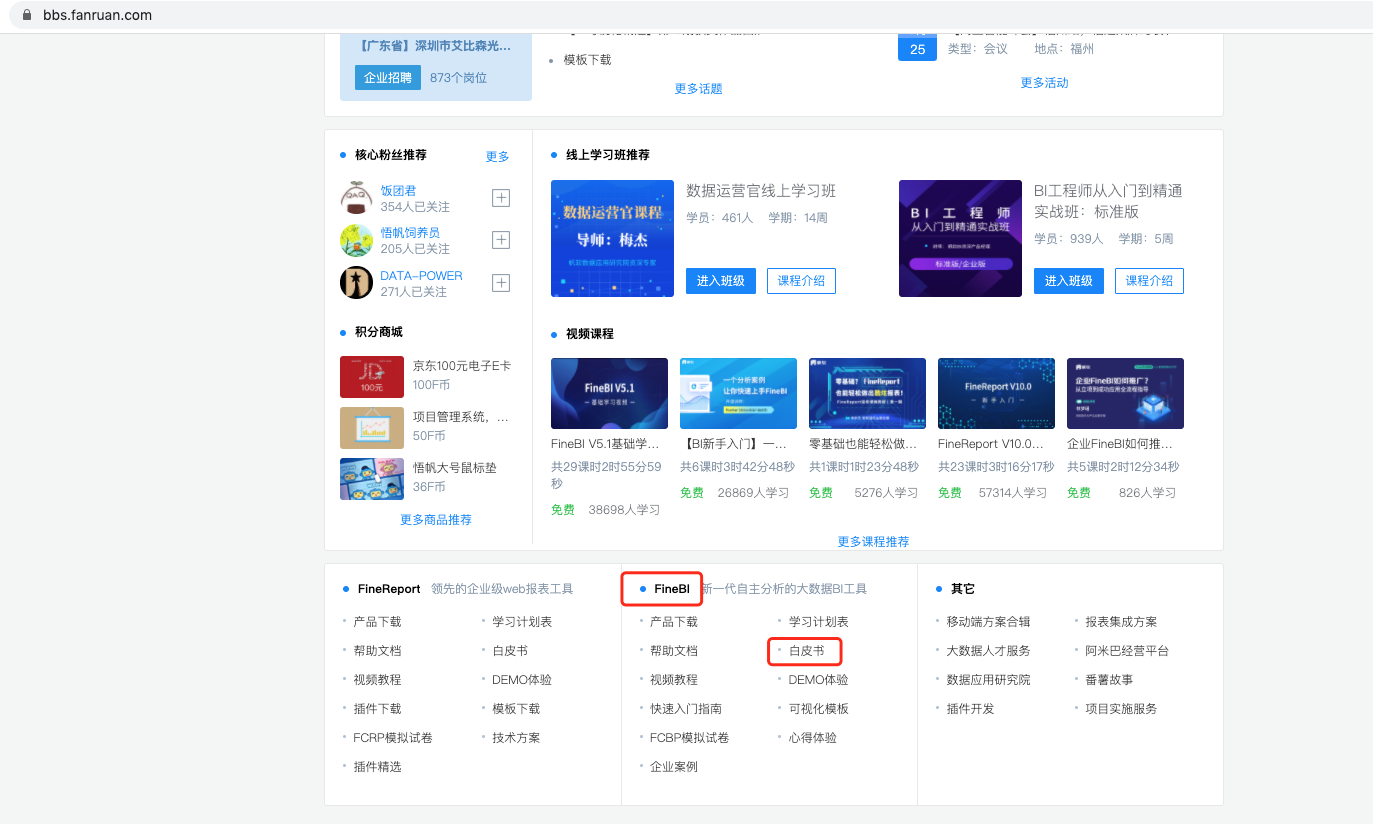This screenshot has height=824, width=1373.
Task: Open FCBP模拟试卷 link
Action: (690, 738)
